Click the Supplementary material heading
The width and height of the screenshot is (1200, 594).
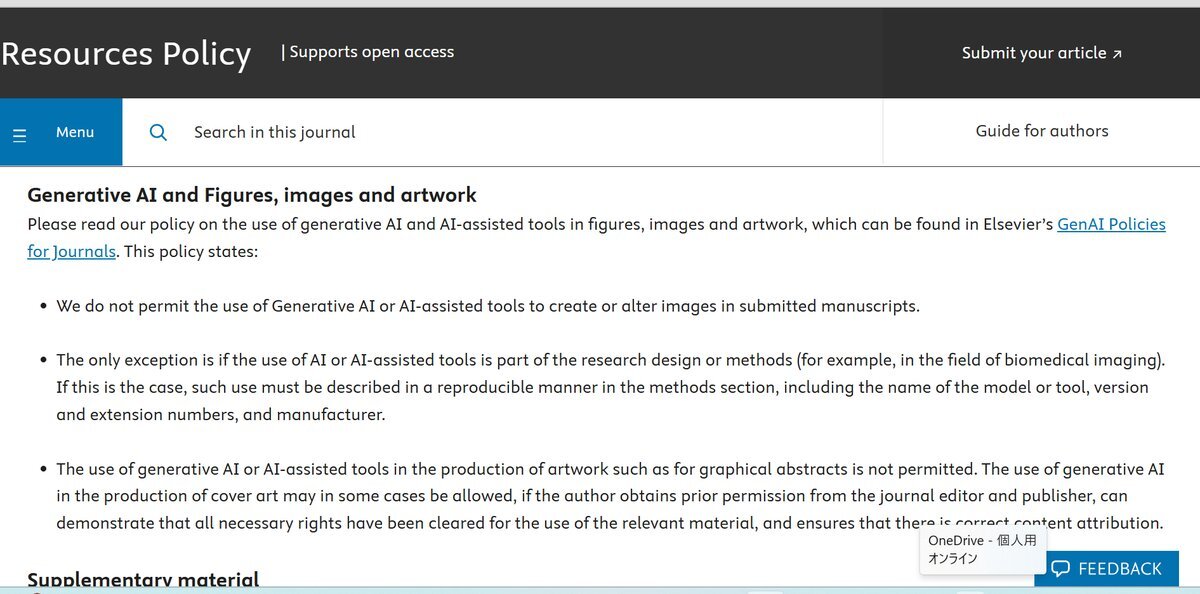(143, 580)
